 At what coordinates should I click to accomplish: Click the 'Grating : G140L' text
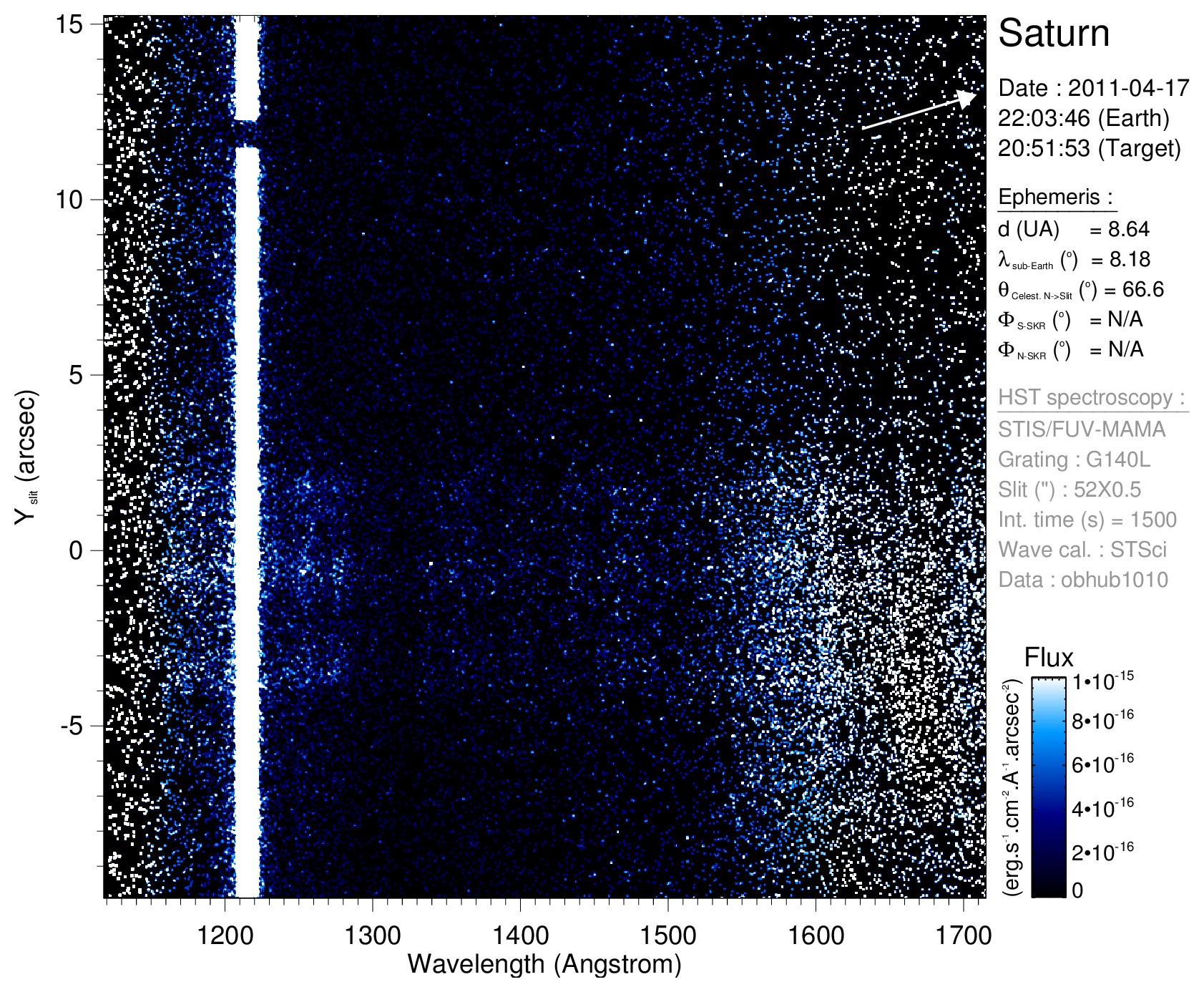[x=1074, y=459]
